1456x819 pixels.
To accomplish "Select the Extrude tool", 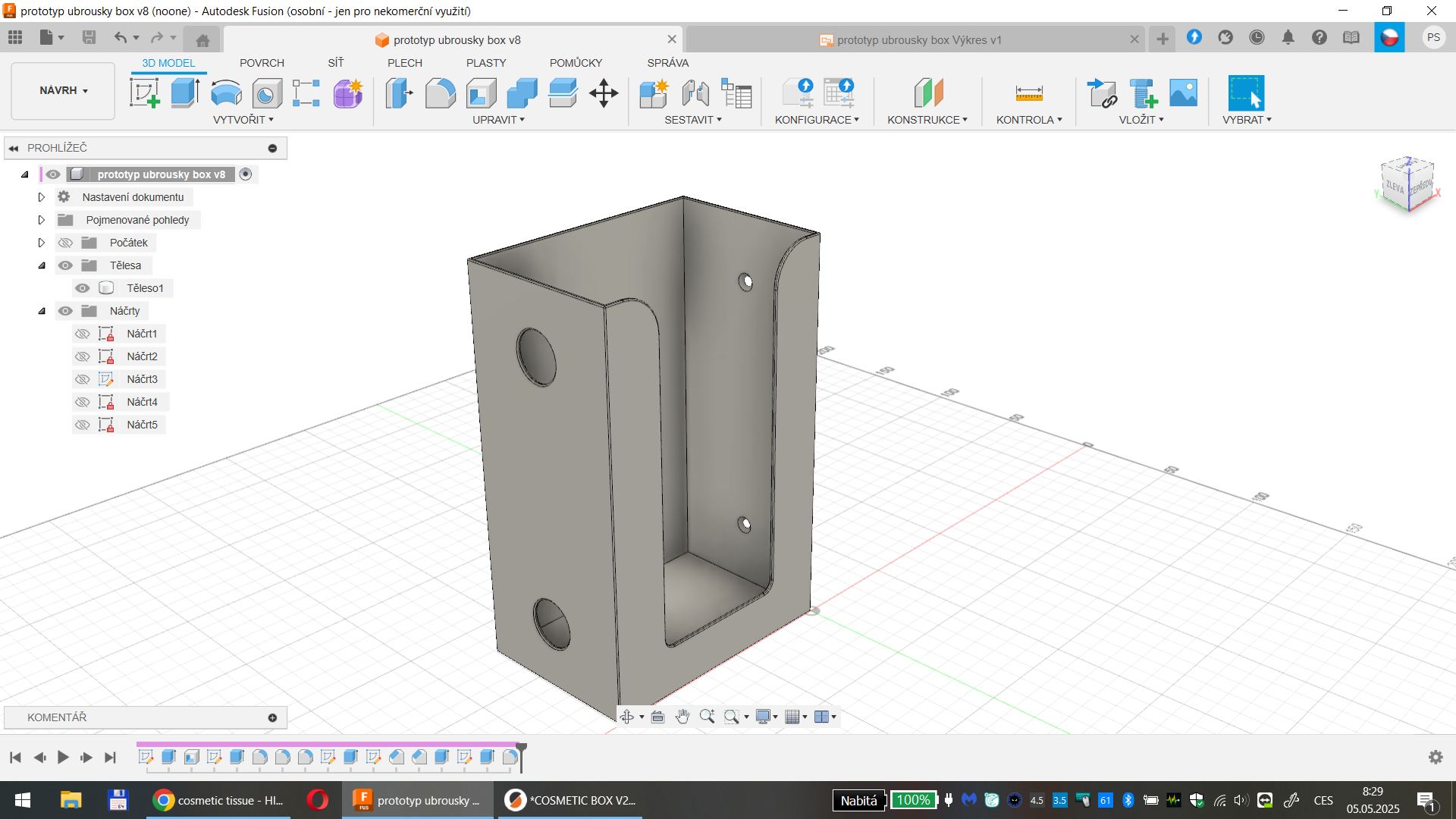I will point(185,93).
